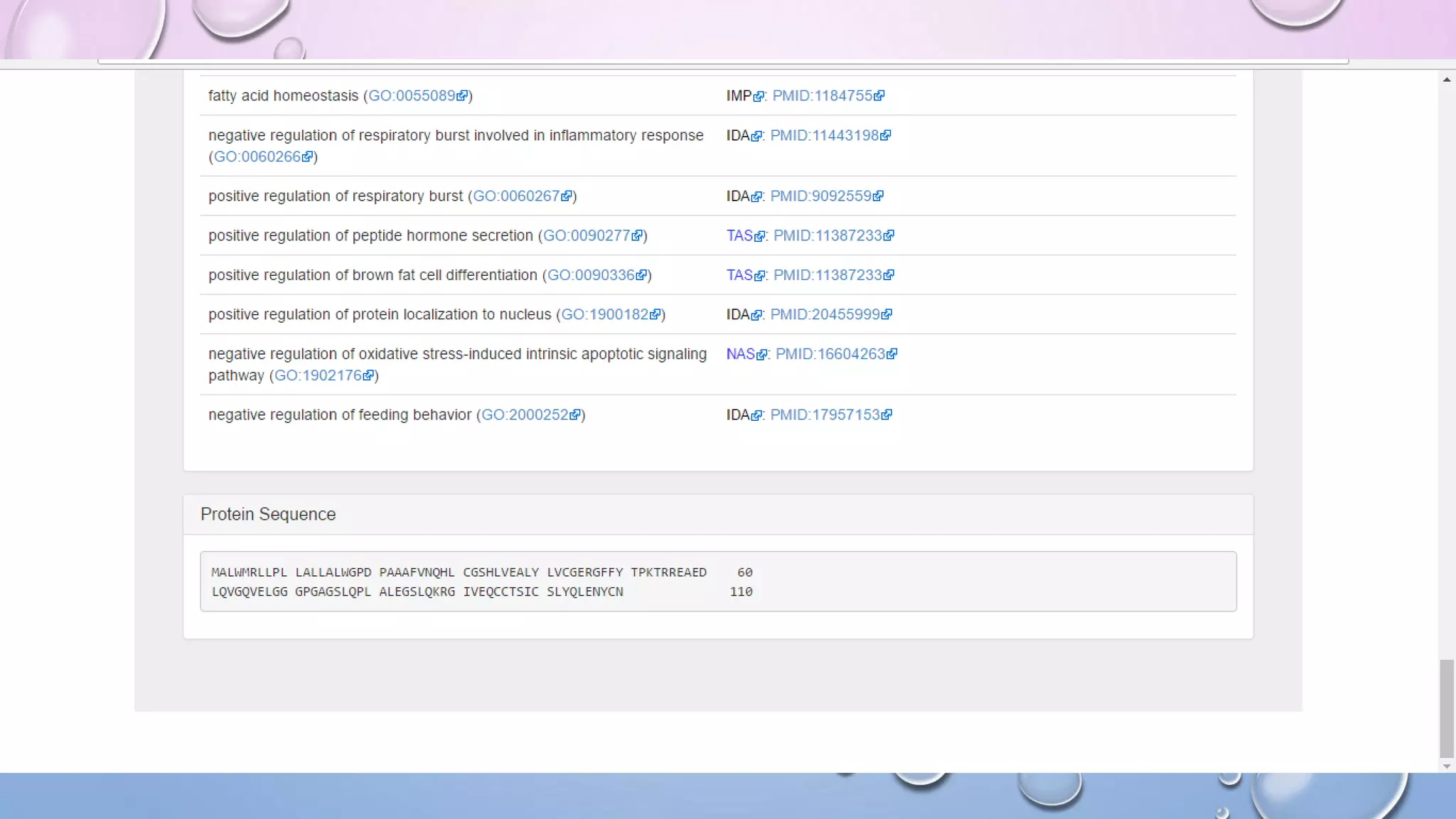The width and height of the screenshot is (1456, 819).
Task: Open GO:0090336 brown fat cell link
Action: 591,275
